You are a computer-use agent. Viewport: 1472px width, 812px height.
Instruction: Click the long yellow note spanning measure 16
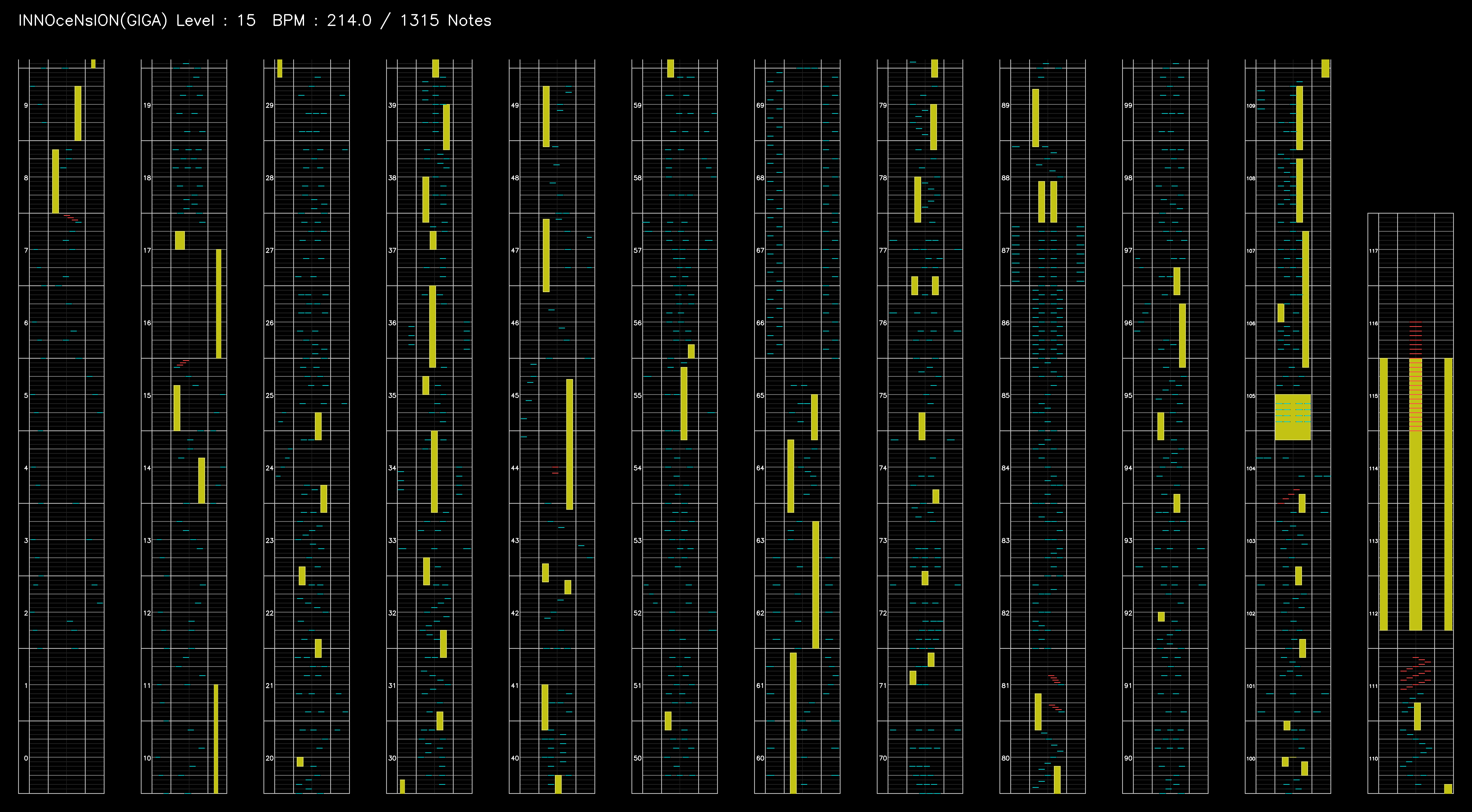click(x=219, y=303)
